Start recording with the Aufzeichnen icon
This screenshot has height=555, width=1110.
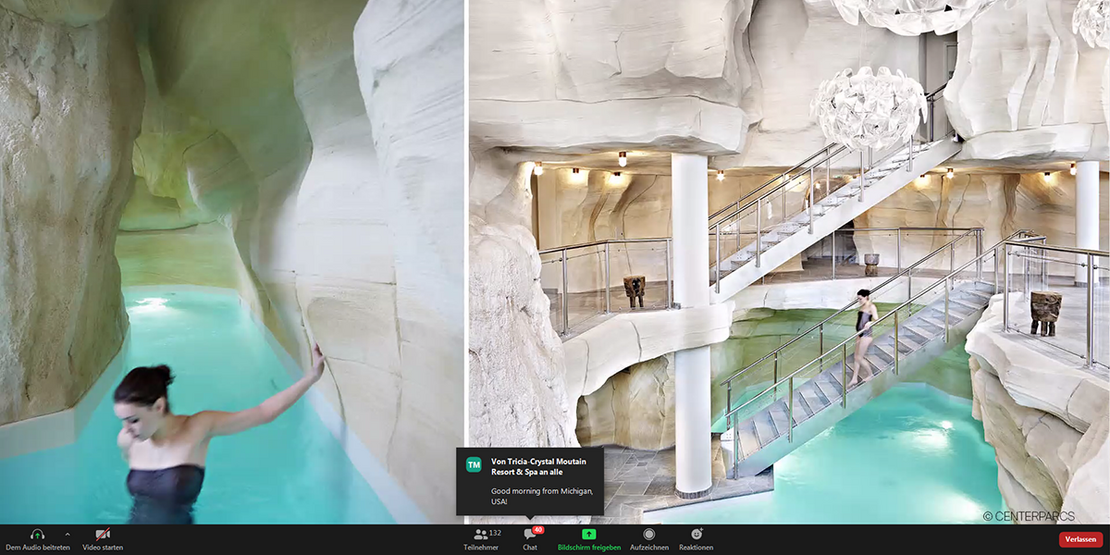(649, 535)
